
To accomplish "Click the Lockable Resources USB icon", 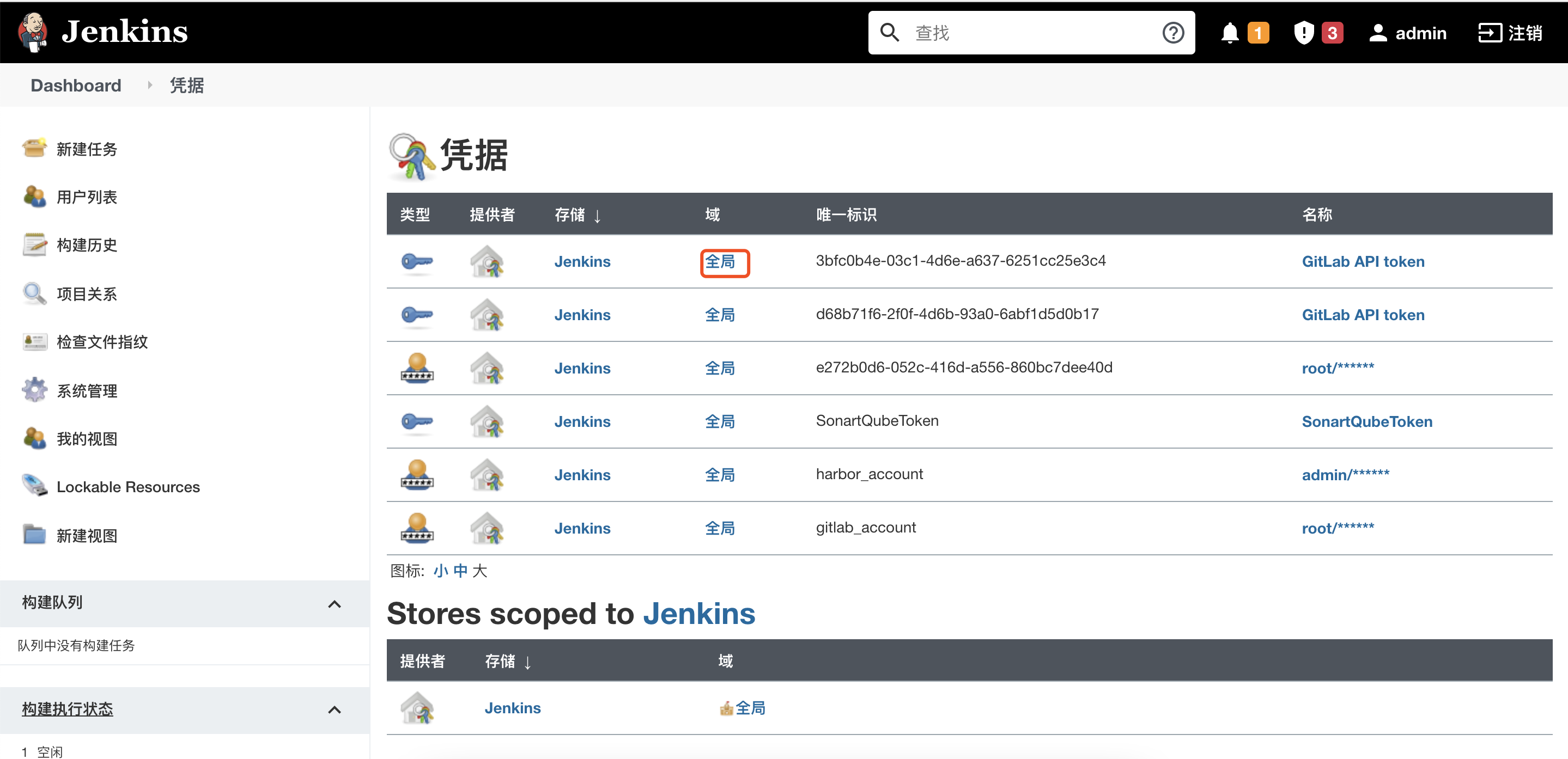I will (x=35, y=486).
